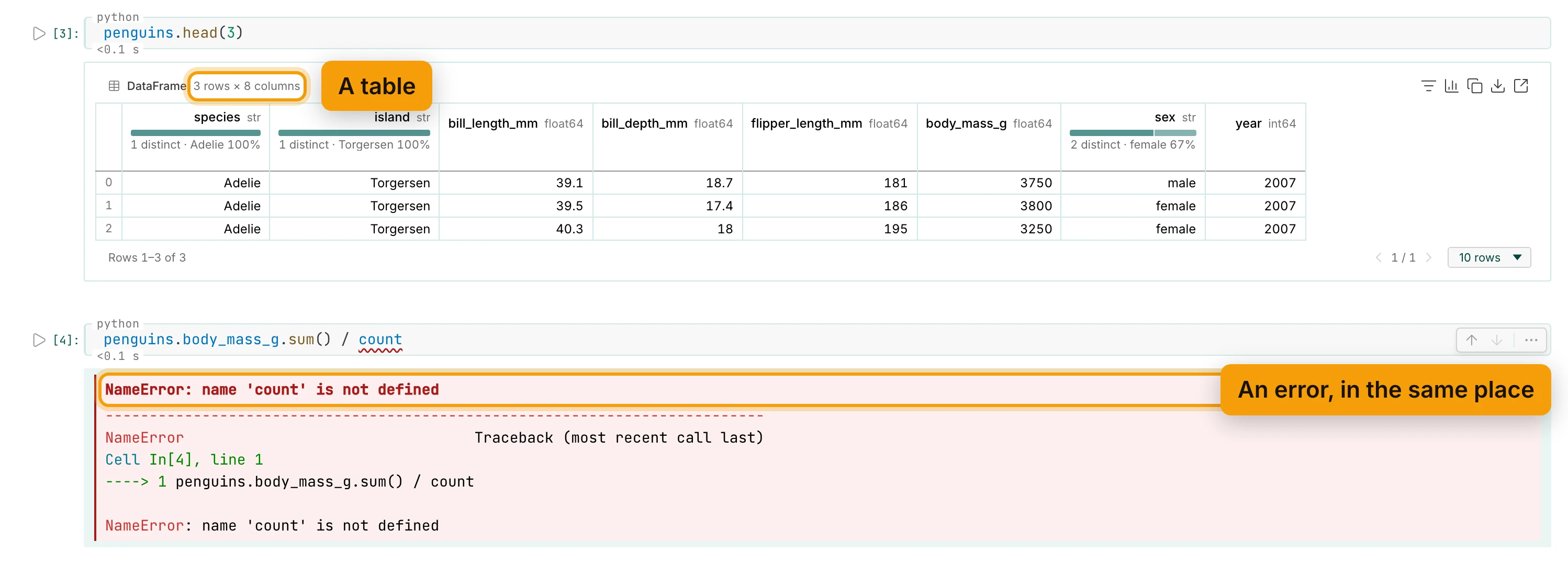
Task: Select the 195 flipper length cell
Action: click(x=829, y=229)
